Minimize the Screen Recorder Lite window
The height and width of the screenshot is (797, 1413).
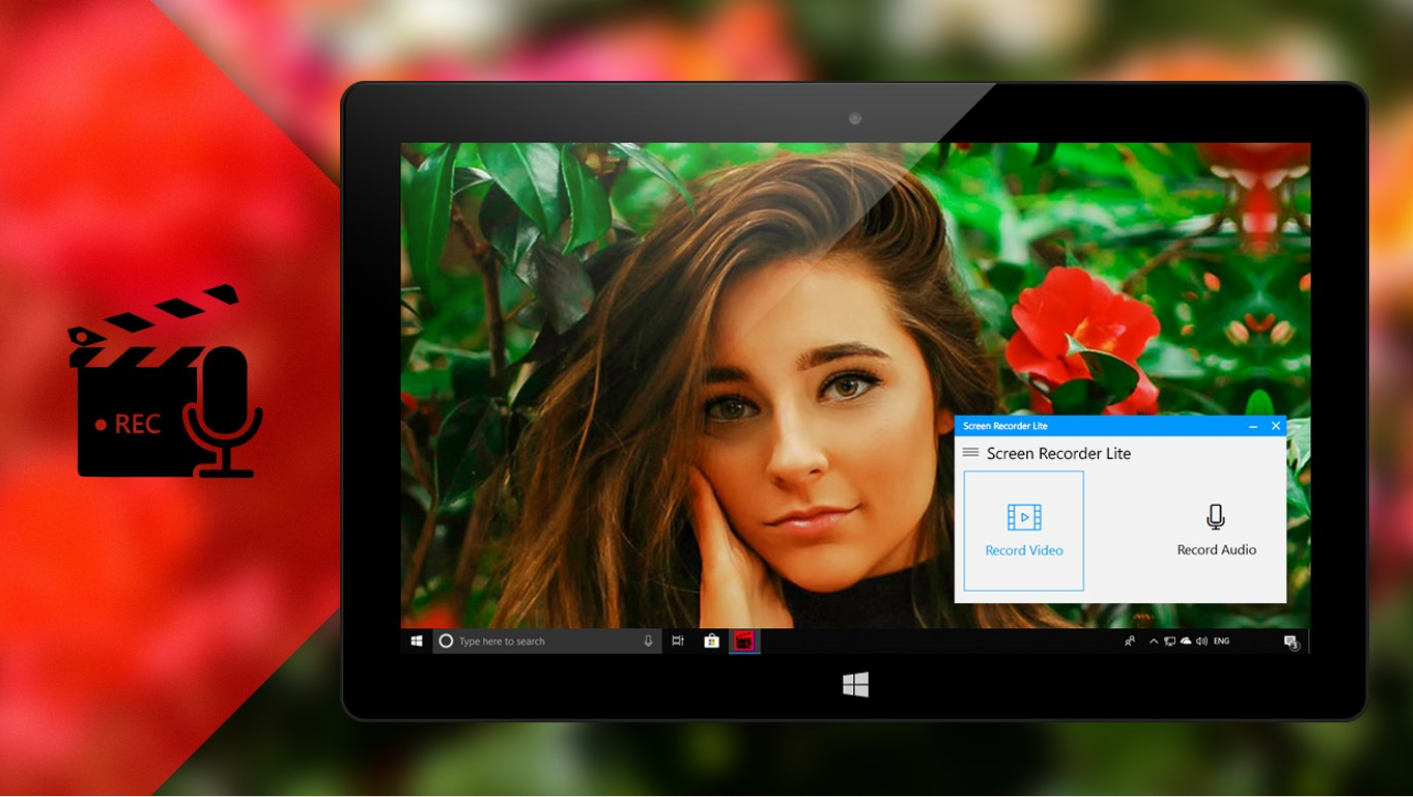(1253, 426)
